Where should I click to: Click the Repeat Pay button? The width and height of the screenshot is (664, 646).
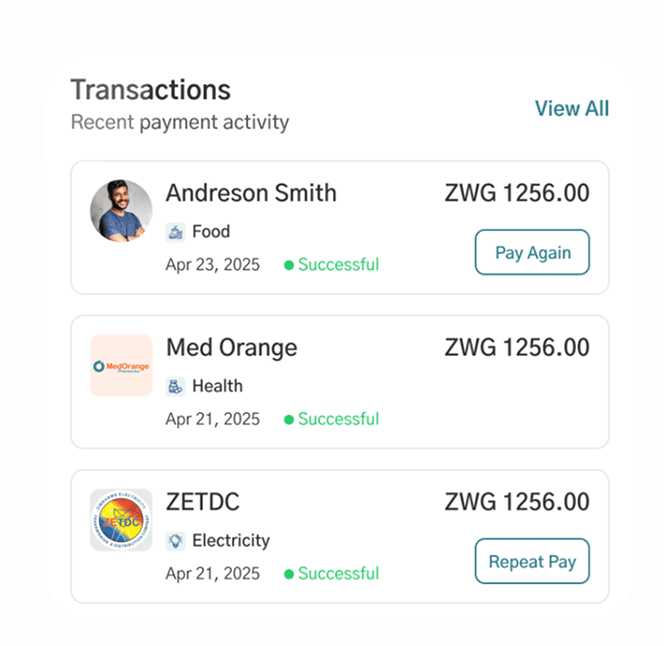pyautogui.click(x=532, y=561)
